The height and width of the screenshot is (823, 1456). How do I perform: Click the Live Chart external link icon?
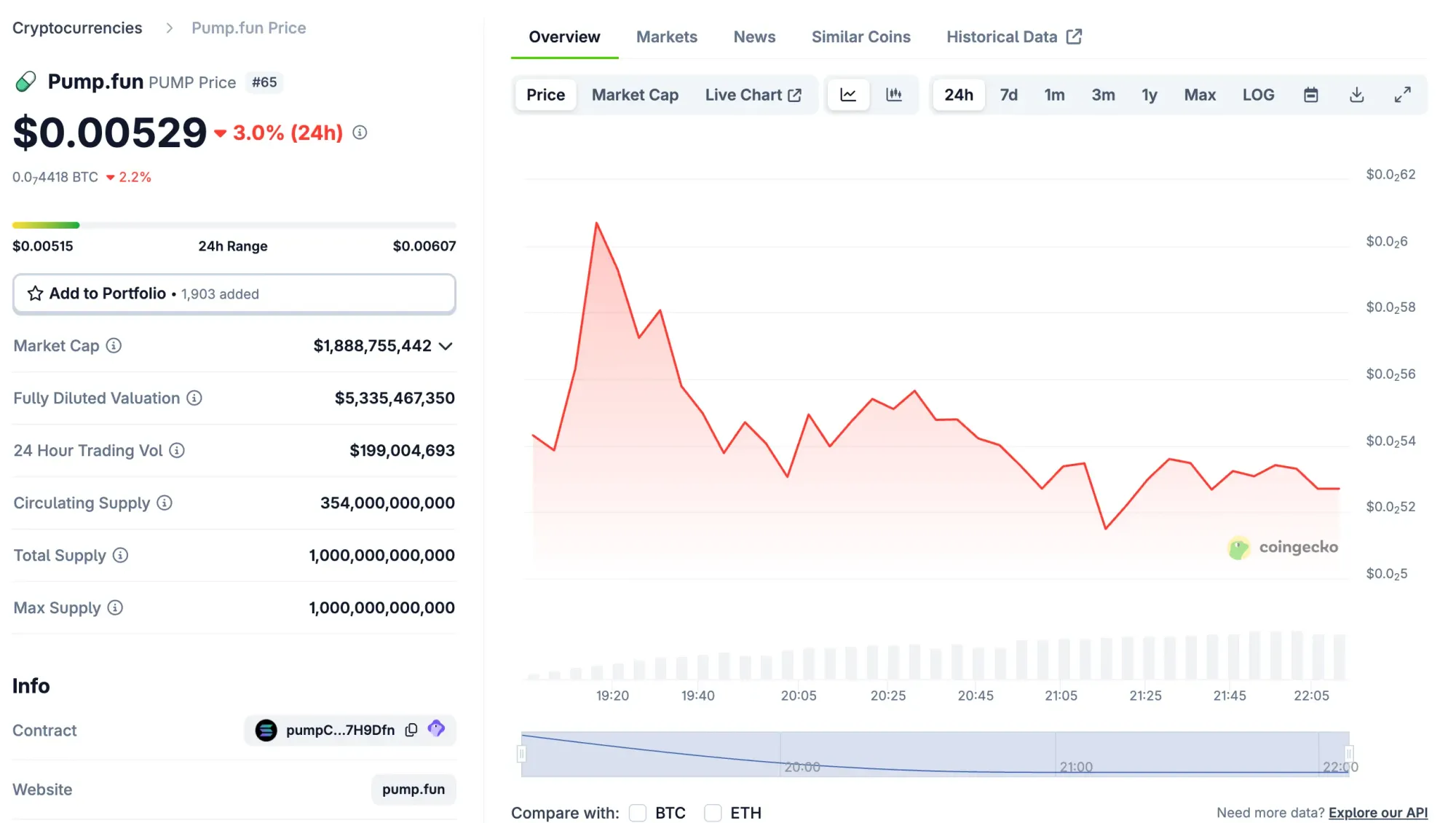795,95
